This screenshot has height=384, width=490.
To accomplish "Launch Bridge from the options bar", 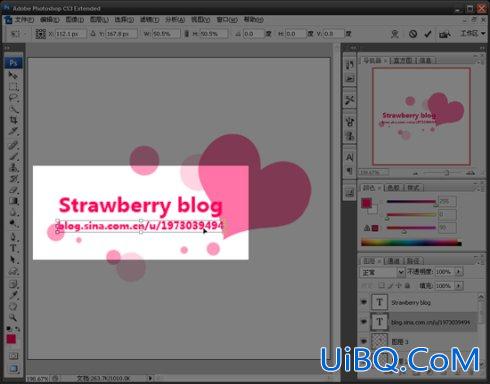I will tap(445, 34).
